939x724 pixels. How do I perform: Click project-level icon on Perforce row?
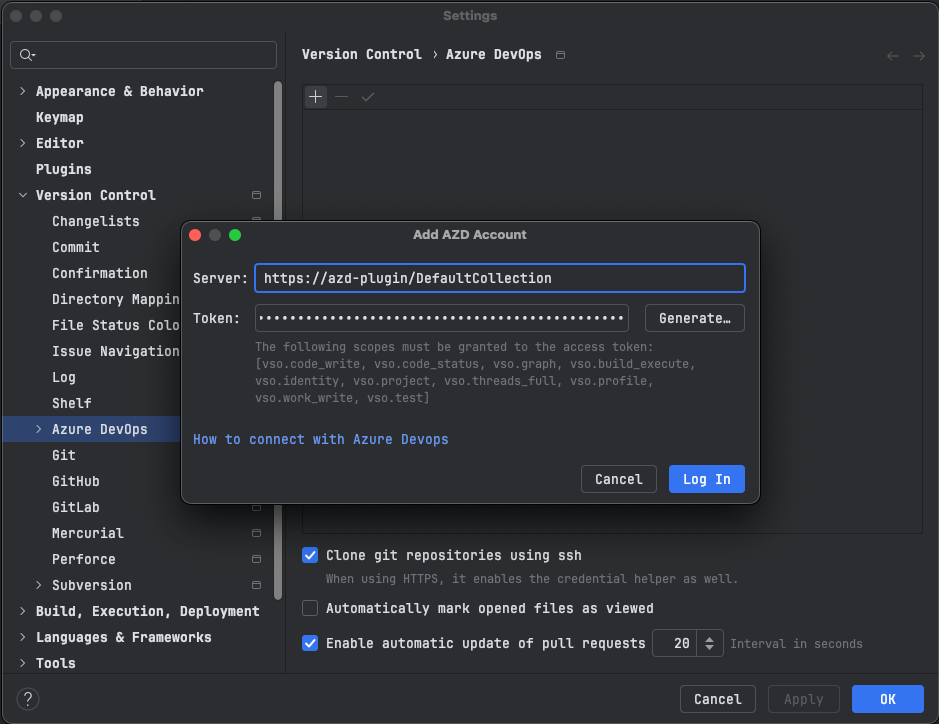[x=256, y=559]
